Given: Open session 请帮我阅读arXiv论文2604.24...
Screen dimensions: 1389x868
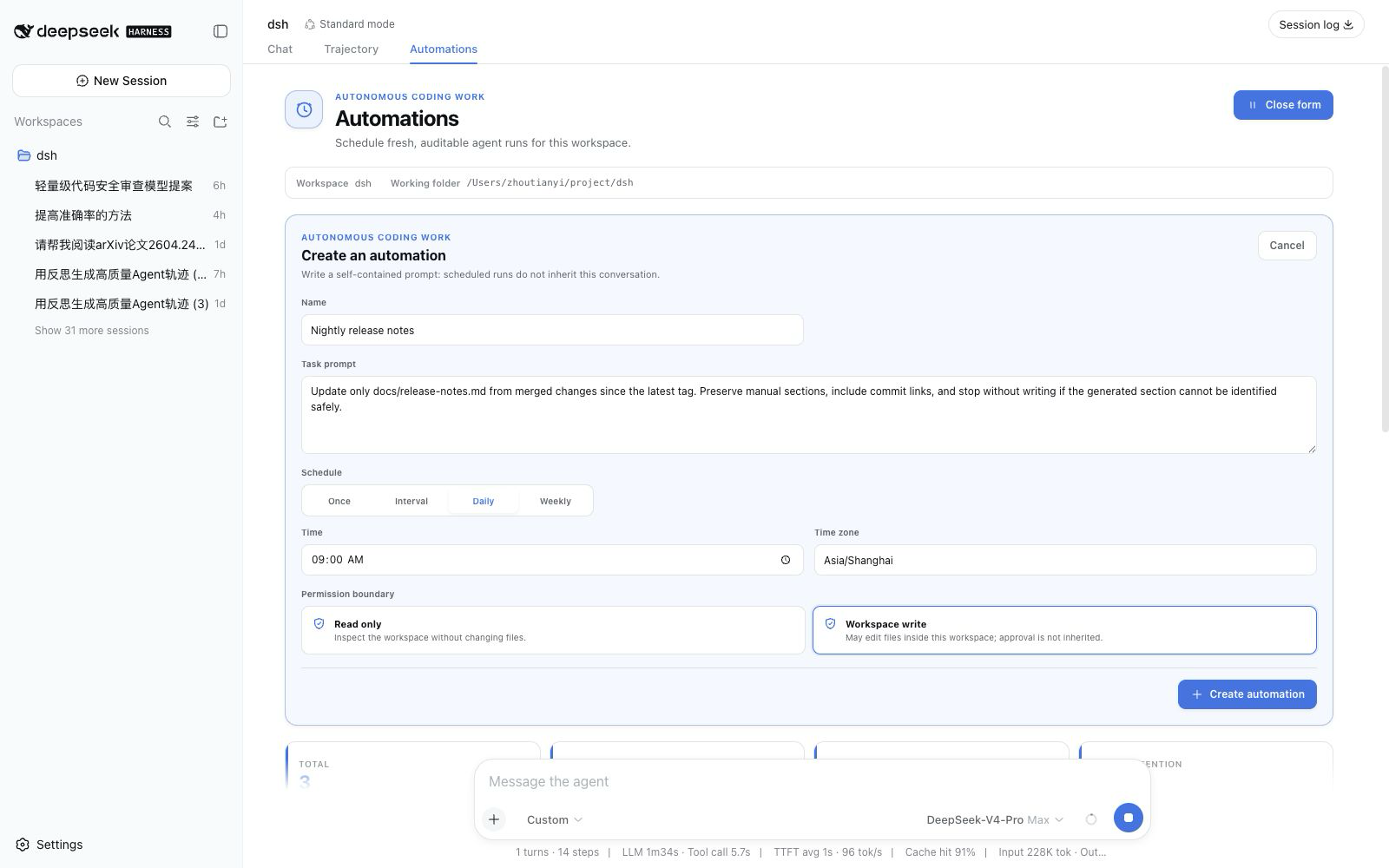Looking at the screenshot, I should coord(122,245).
